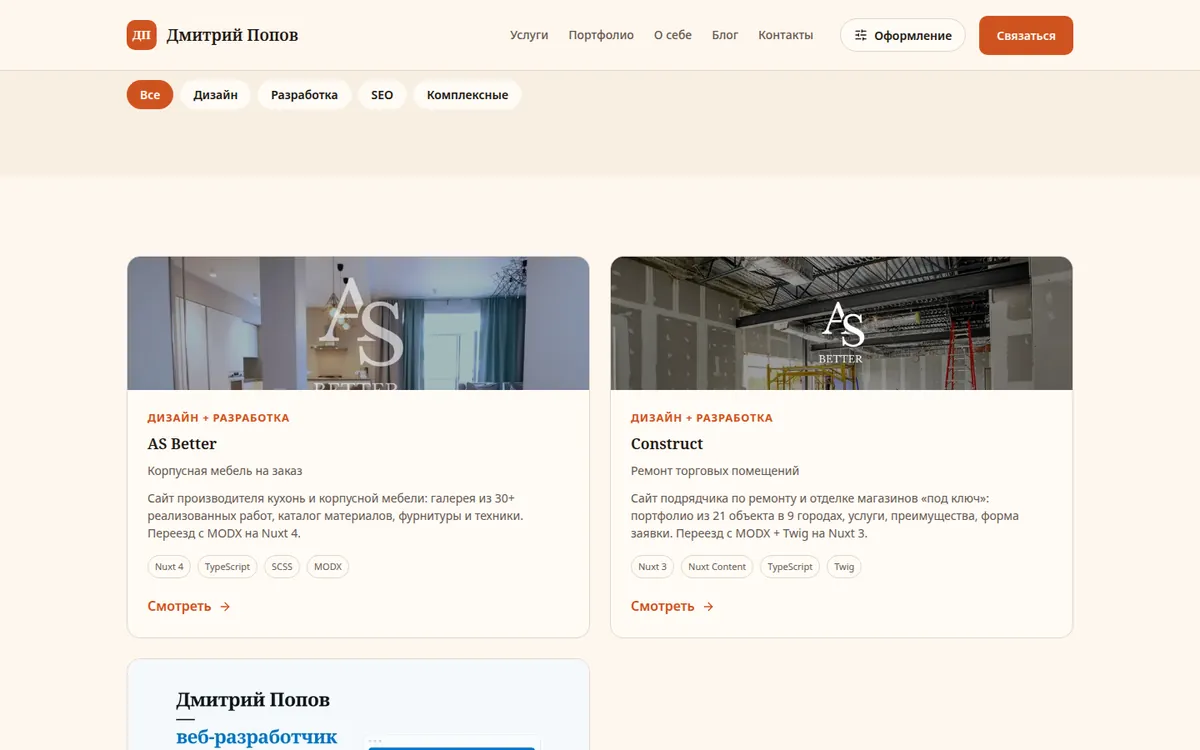
Task: Click the Nuxt 3 tag
Action: pos(652,567)
